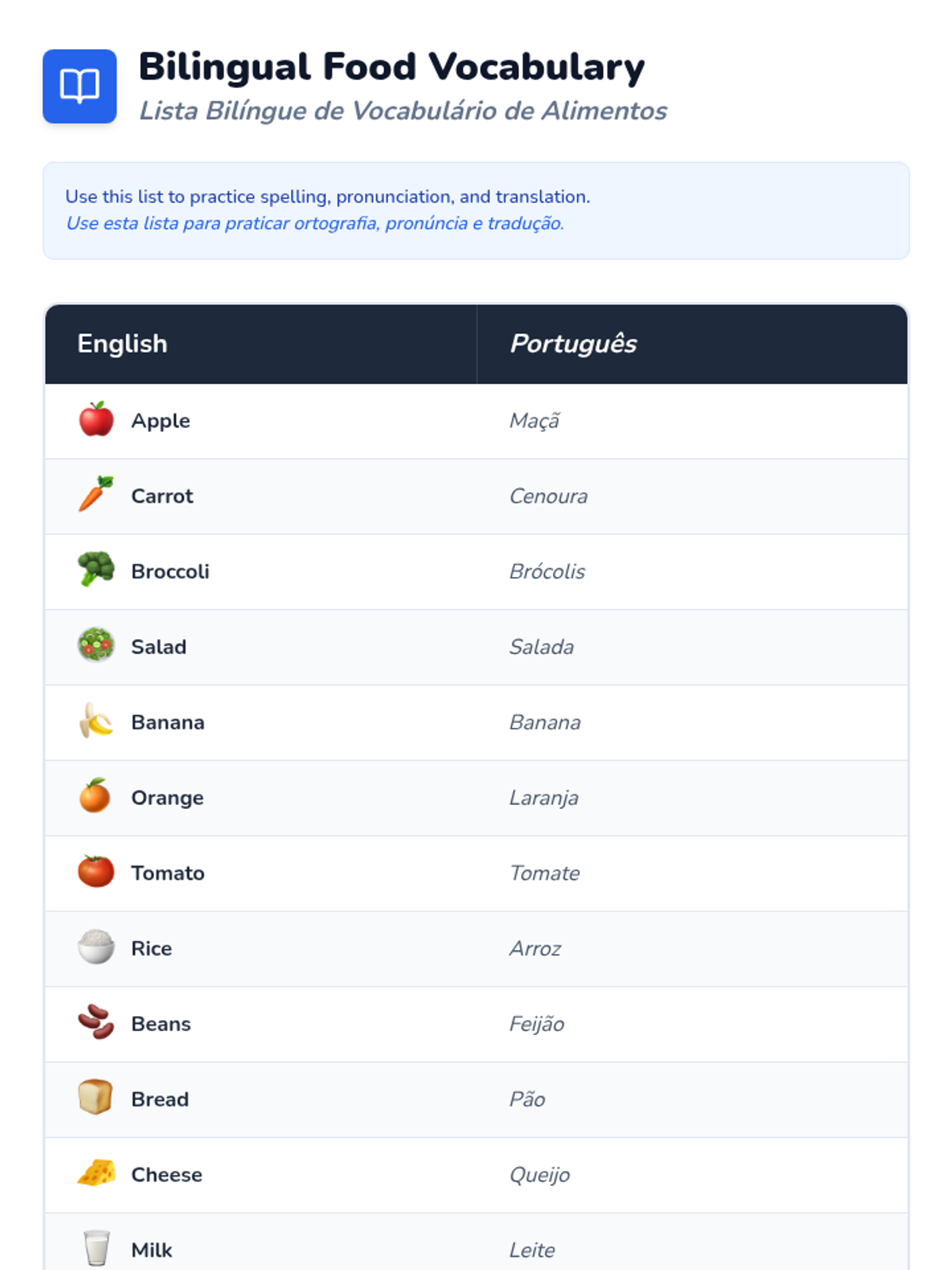Click the beans emoji icon

(x=96, y=1022)
